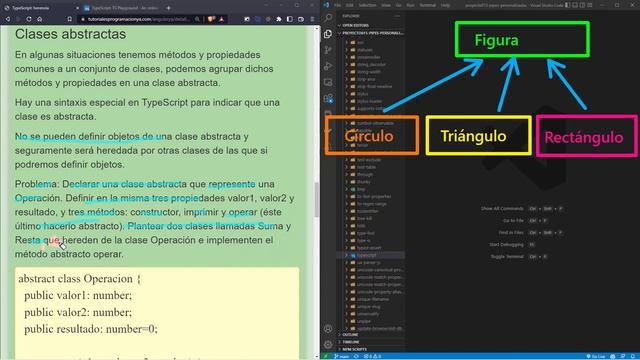Open the Selection menu in VS Code

(x=367, y=5)
